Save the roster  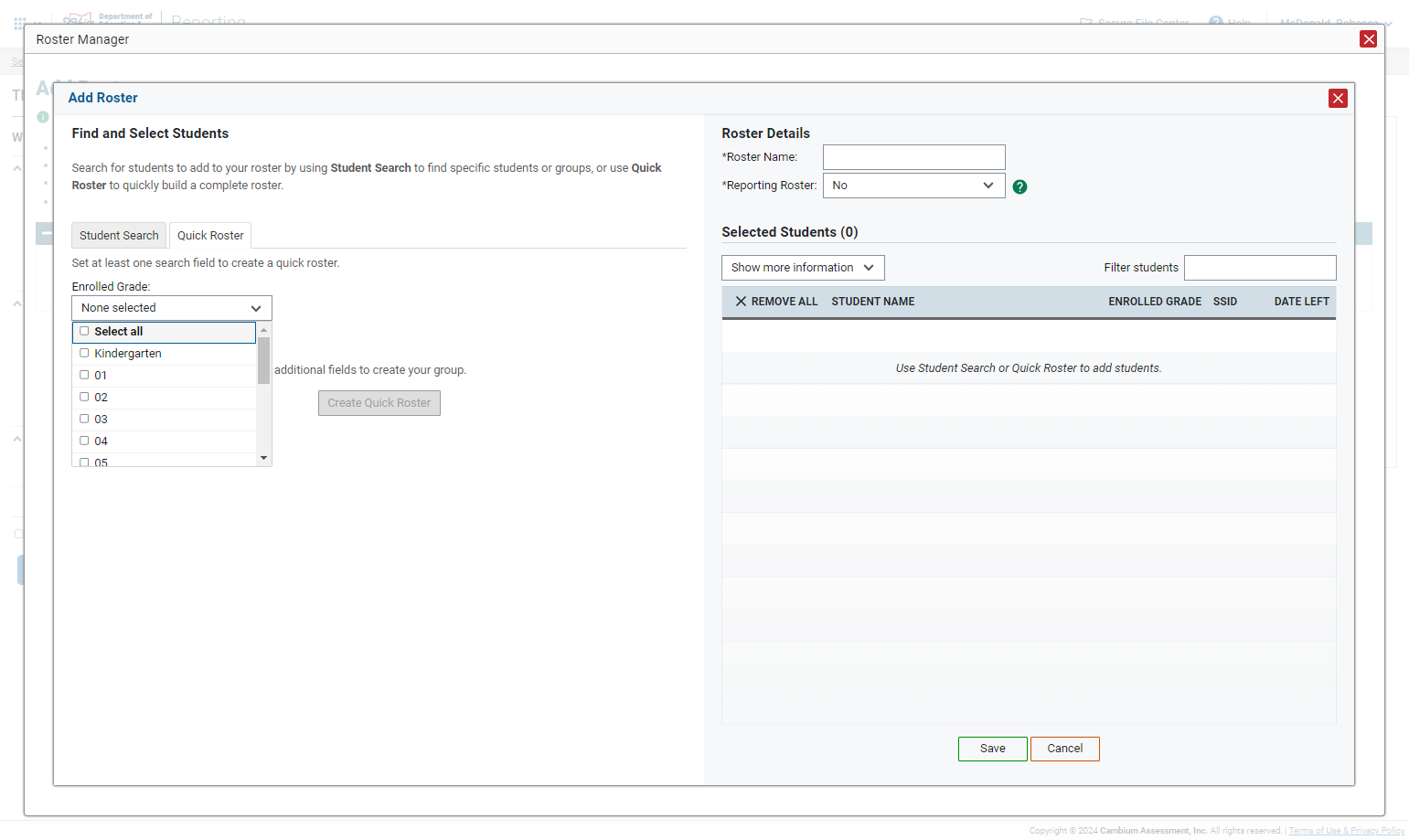coord(992,749)
